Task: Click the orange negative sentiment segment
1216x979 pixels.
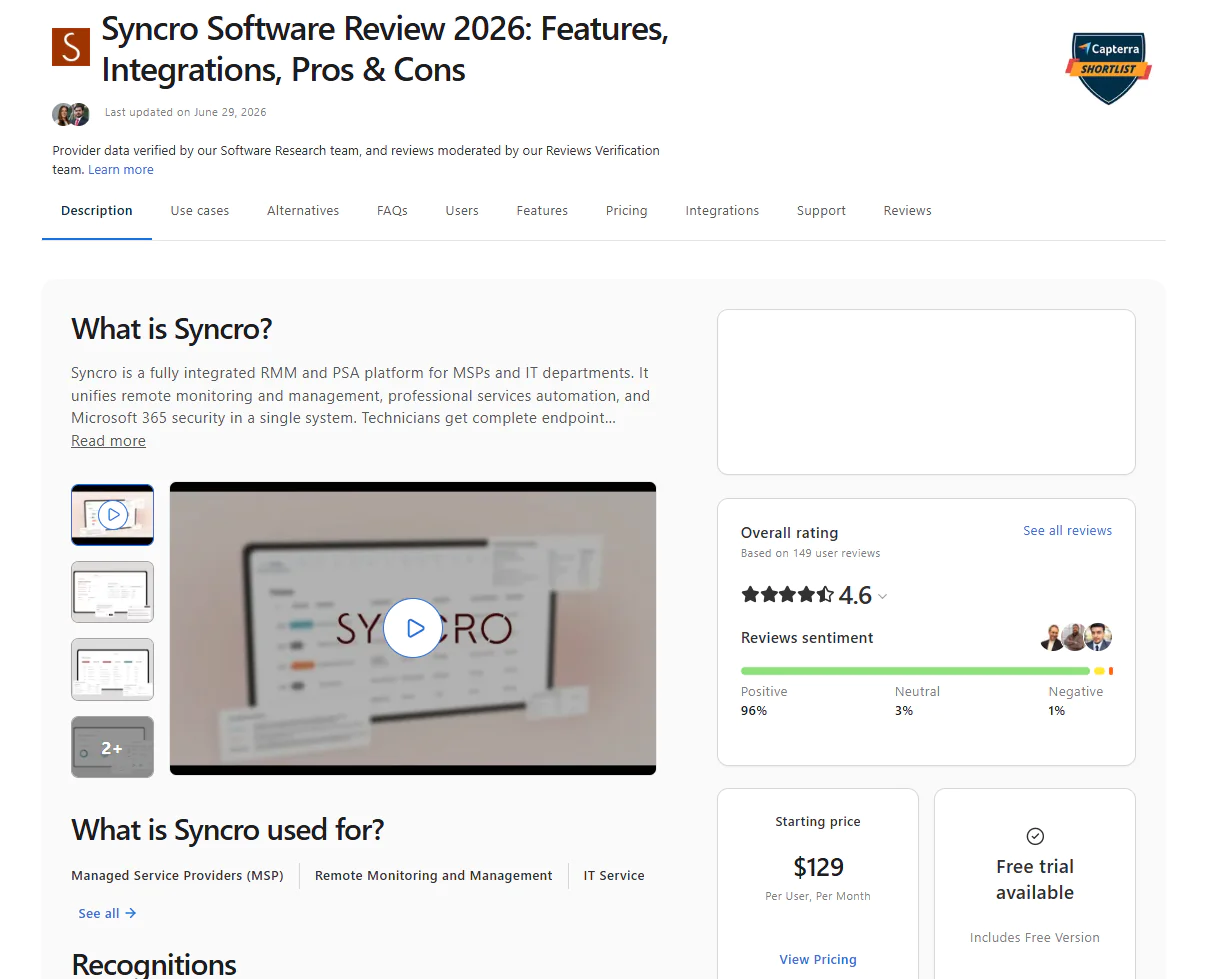Action: pyautogui.click(x=1111, y=671)
